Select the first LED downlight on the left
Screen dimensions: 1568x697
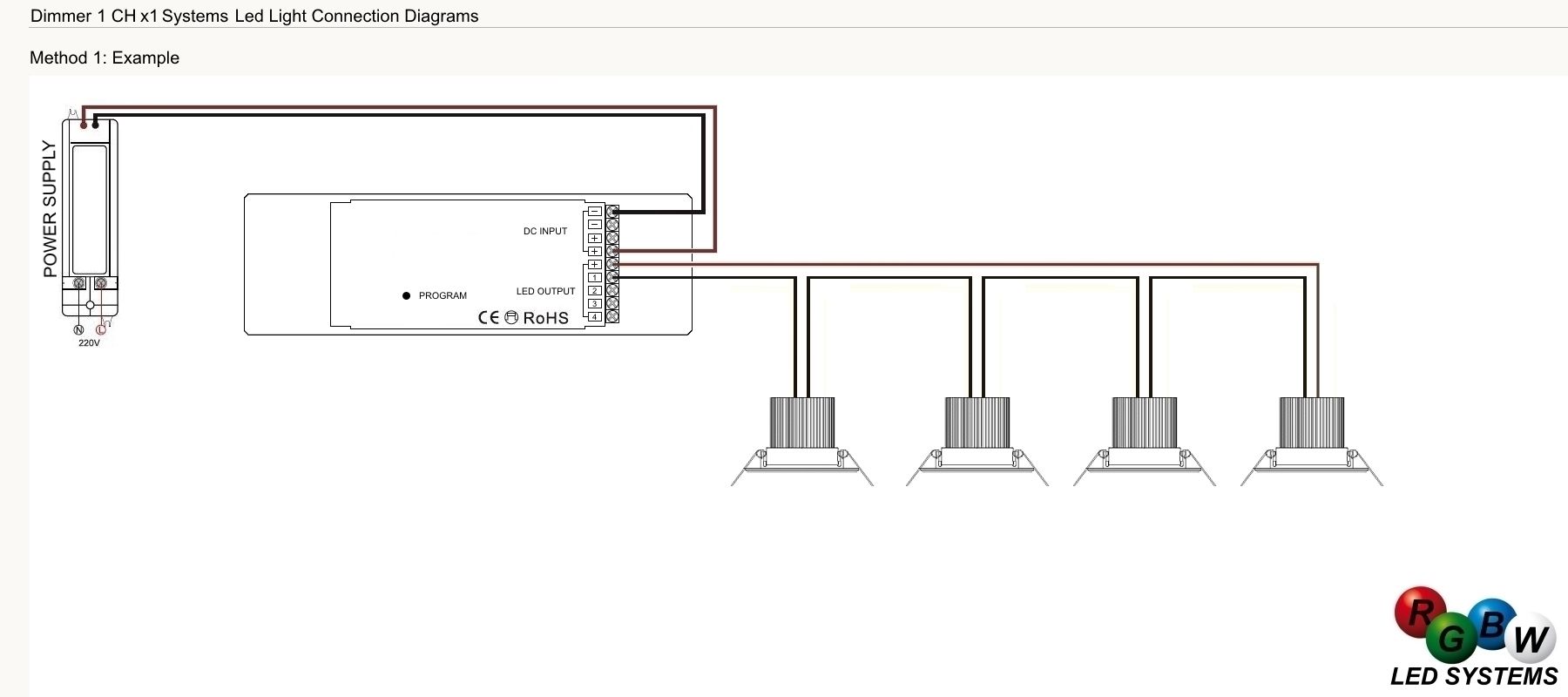[801, 443]
